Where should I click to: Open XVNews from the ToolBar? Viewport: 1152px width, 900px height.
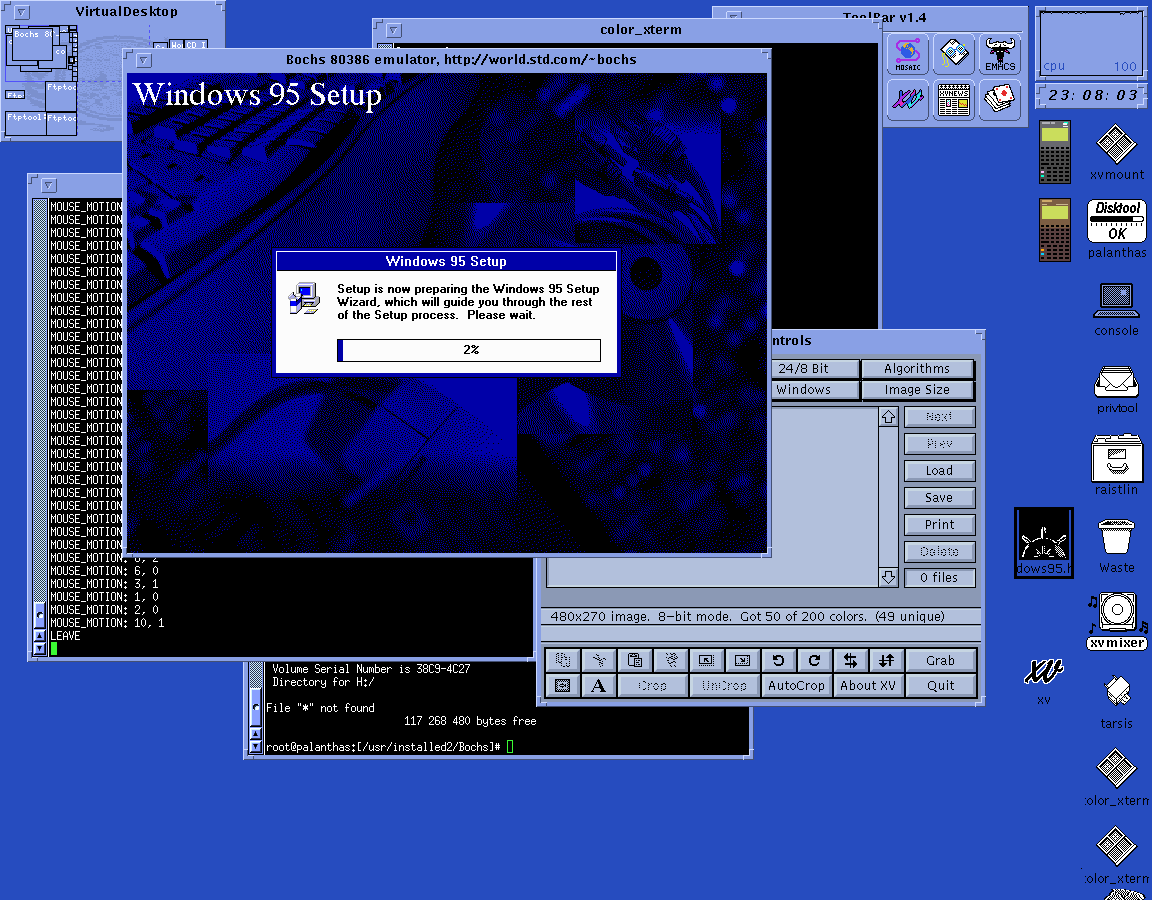coord(954,99)
